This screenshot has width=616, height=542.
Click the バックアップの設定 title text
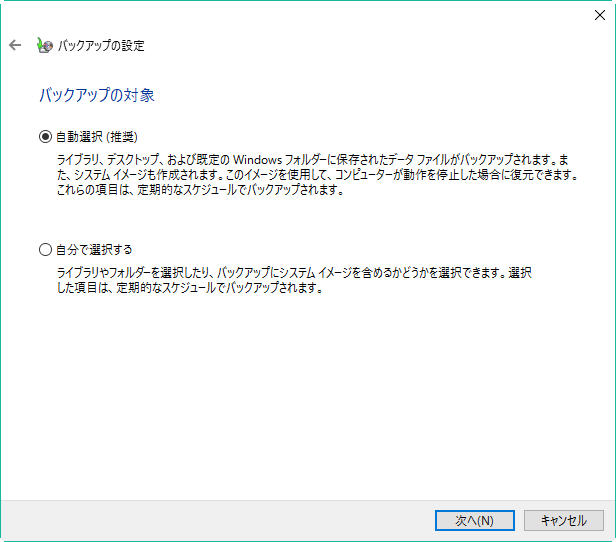coord(101,46)
